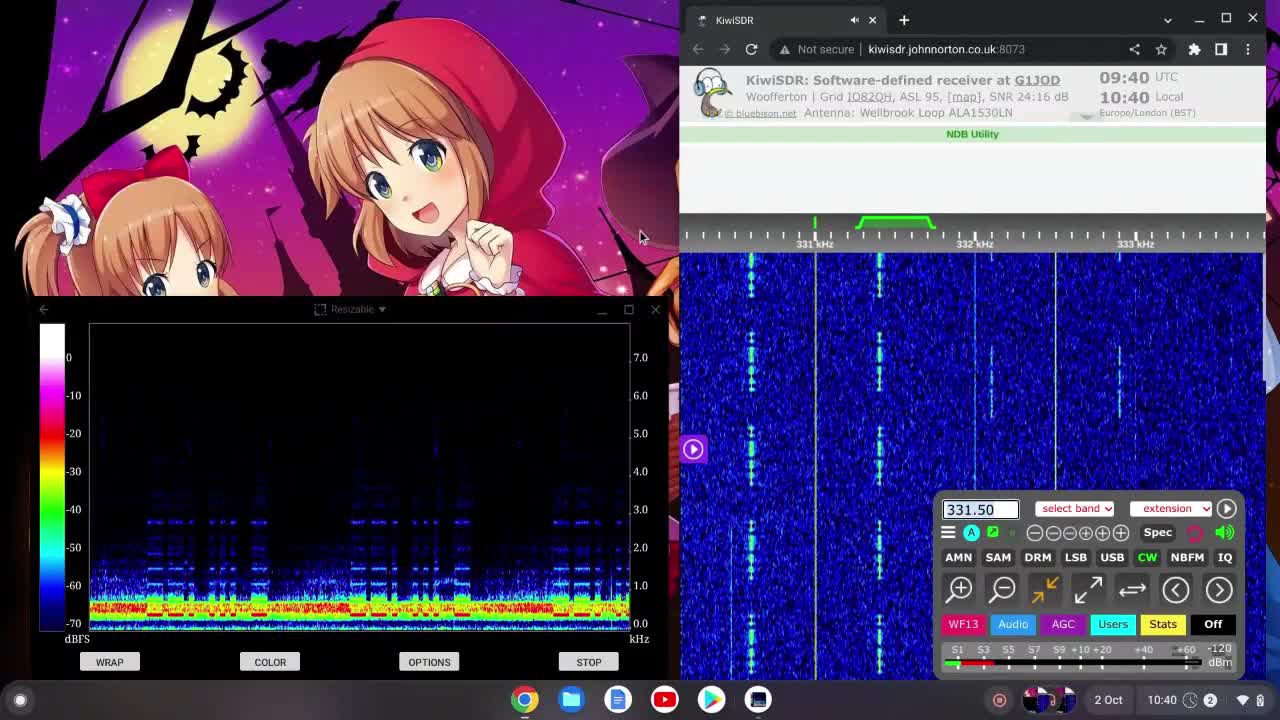Switch to the Stats tab
Viewport: 1280px width, 720px height.
(1163, 624)
